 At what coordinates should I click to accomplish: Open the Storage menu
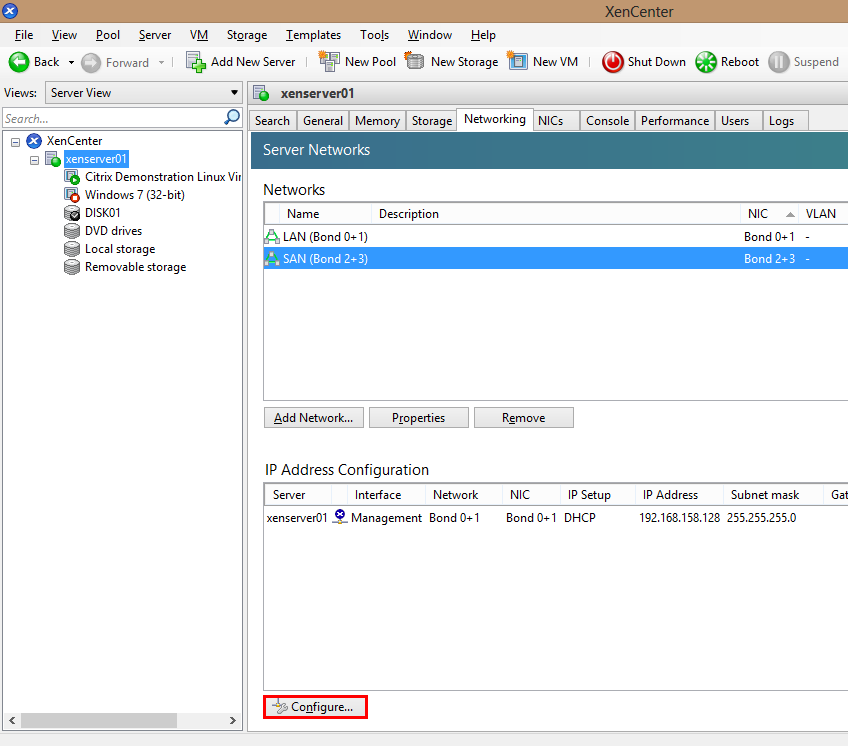tap(246, 35)
